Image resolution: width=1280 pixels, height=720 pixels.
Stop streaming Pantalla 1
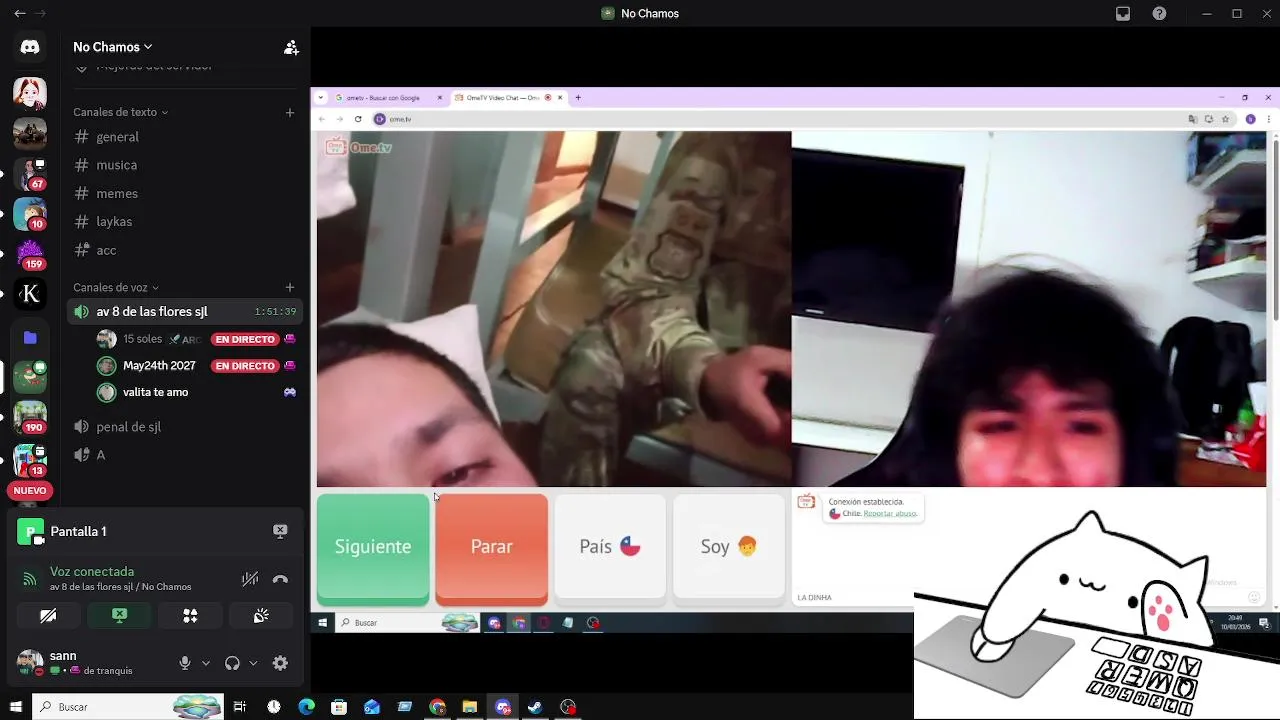[x=280, y=531]
